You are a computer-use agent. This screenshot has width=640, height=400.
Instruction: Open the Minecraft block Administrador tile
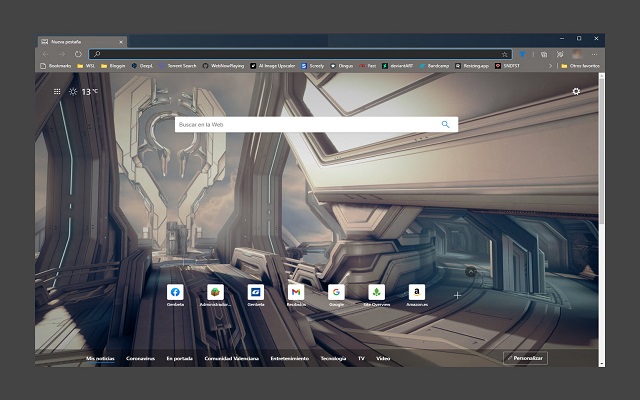tap(215, 292)
